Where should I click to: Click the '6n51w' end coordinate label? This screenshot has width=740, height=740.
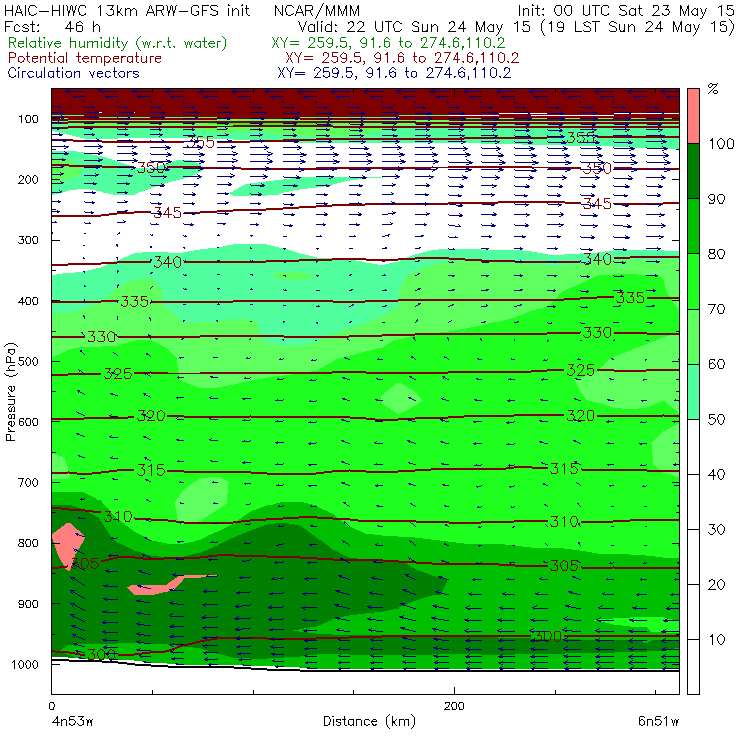(x=658, y=721)
